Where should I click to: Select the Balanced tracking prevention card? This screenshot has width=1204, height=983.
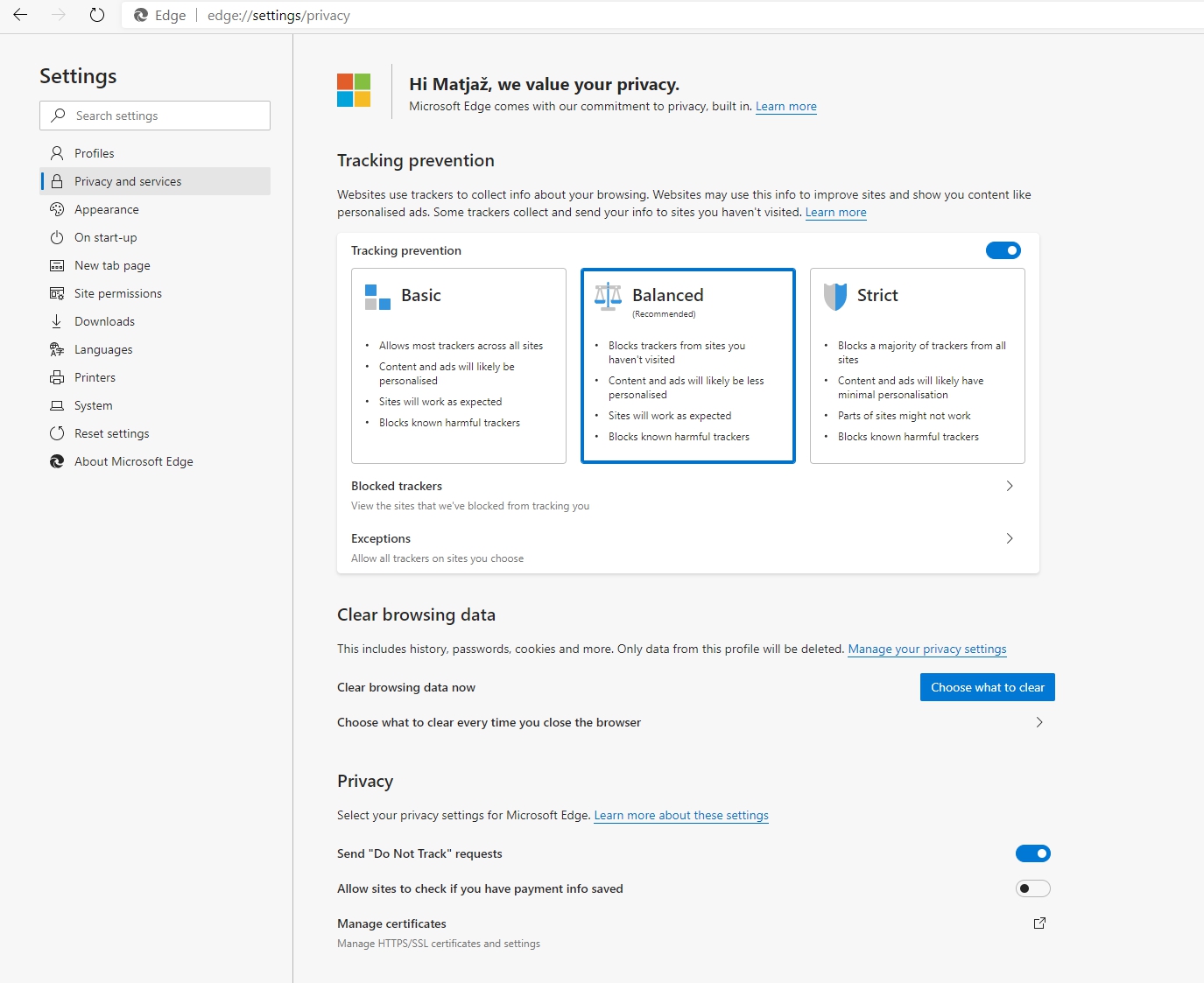tap(688, 366)
